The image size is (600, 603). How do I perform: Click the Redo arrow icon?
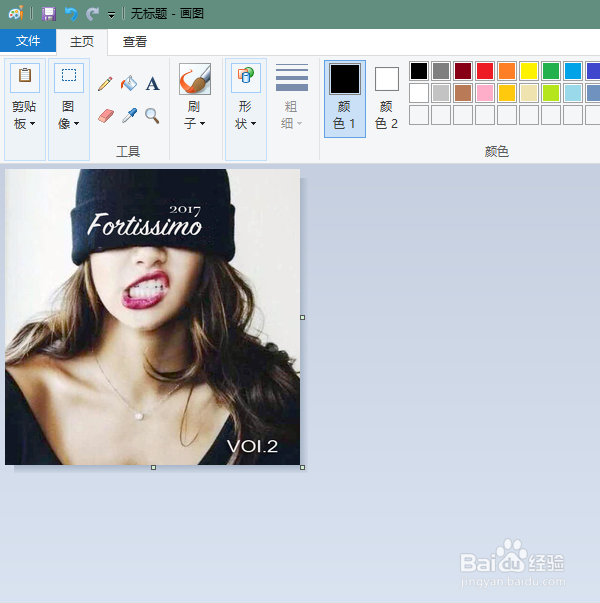[x=92, y=14]
